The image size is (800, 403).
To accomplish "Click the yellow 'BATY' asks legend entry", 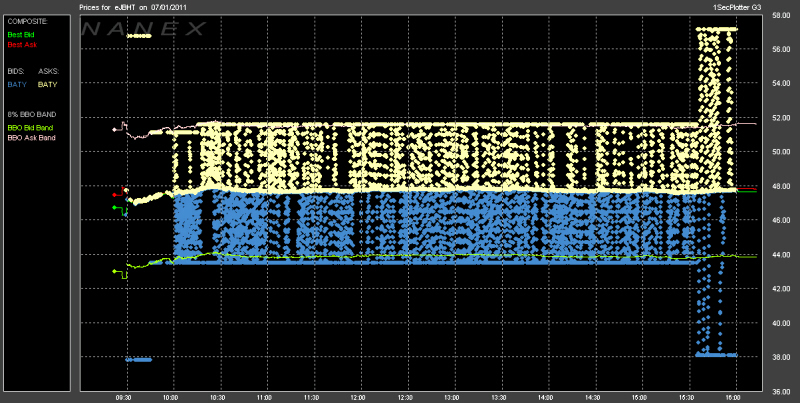I will [x=47, y=85].
